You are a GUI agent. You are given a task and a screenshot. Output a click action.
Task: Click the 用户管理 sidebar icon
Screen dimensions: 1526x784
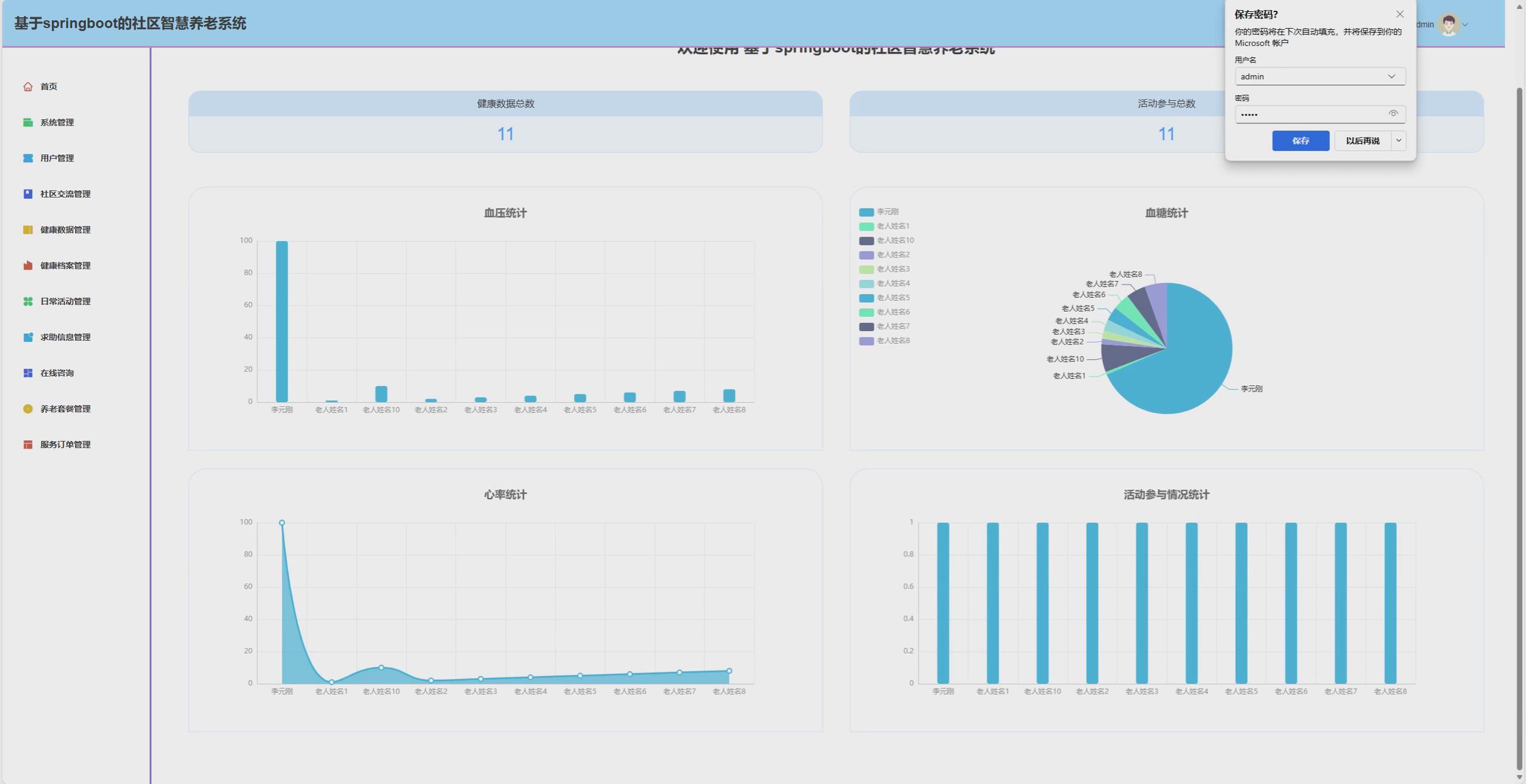tap(27, 158)
